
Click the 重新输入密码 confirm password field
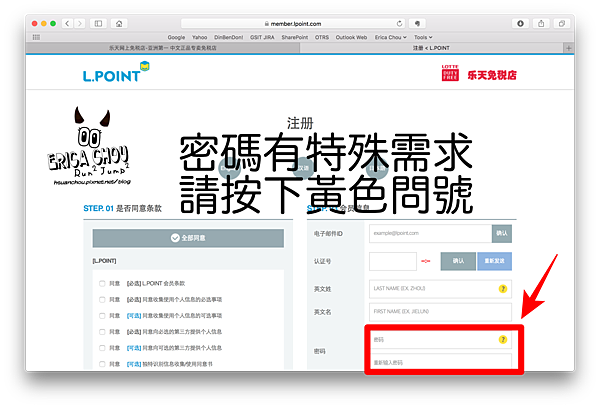coord(440,361)
